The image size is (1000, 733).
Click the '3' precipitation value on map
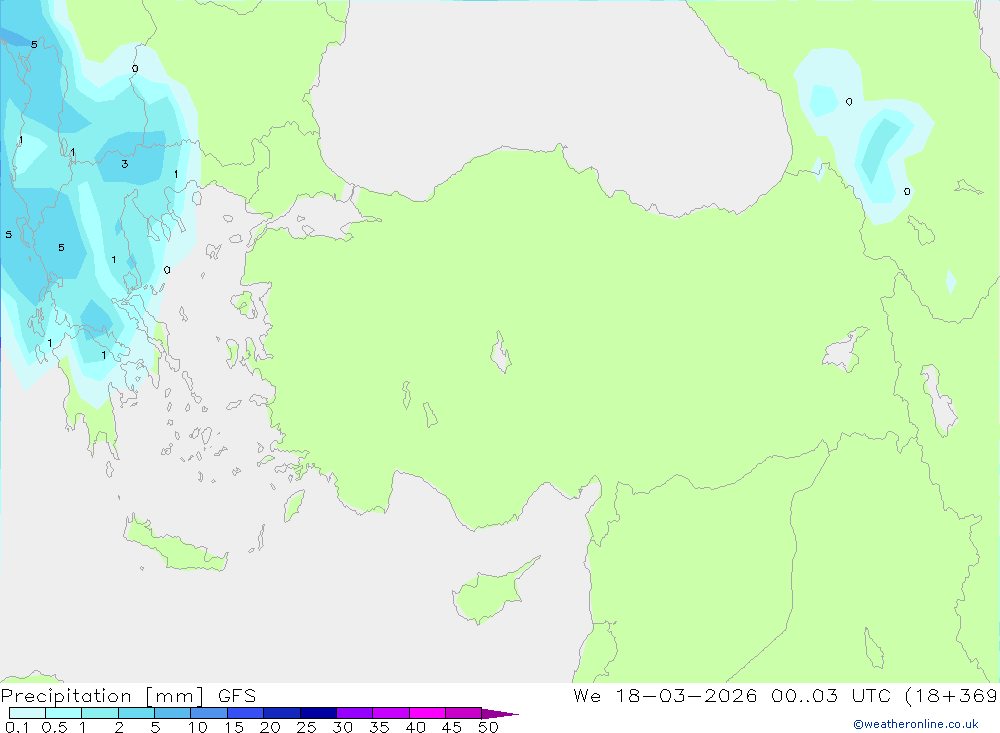point(124,164)
